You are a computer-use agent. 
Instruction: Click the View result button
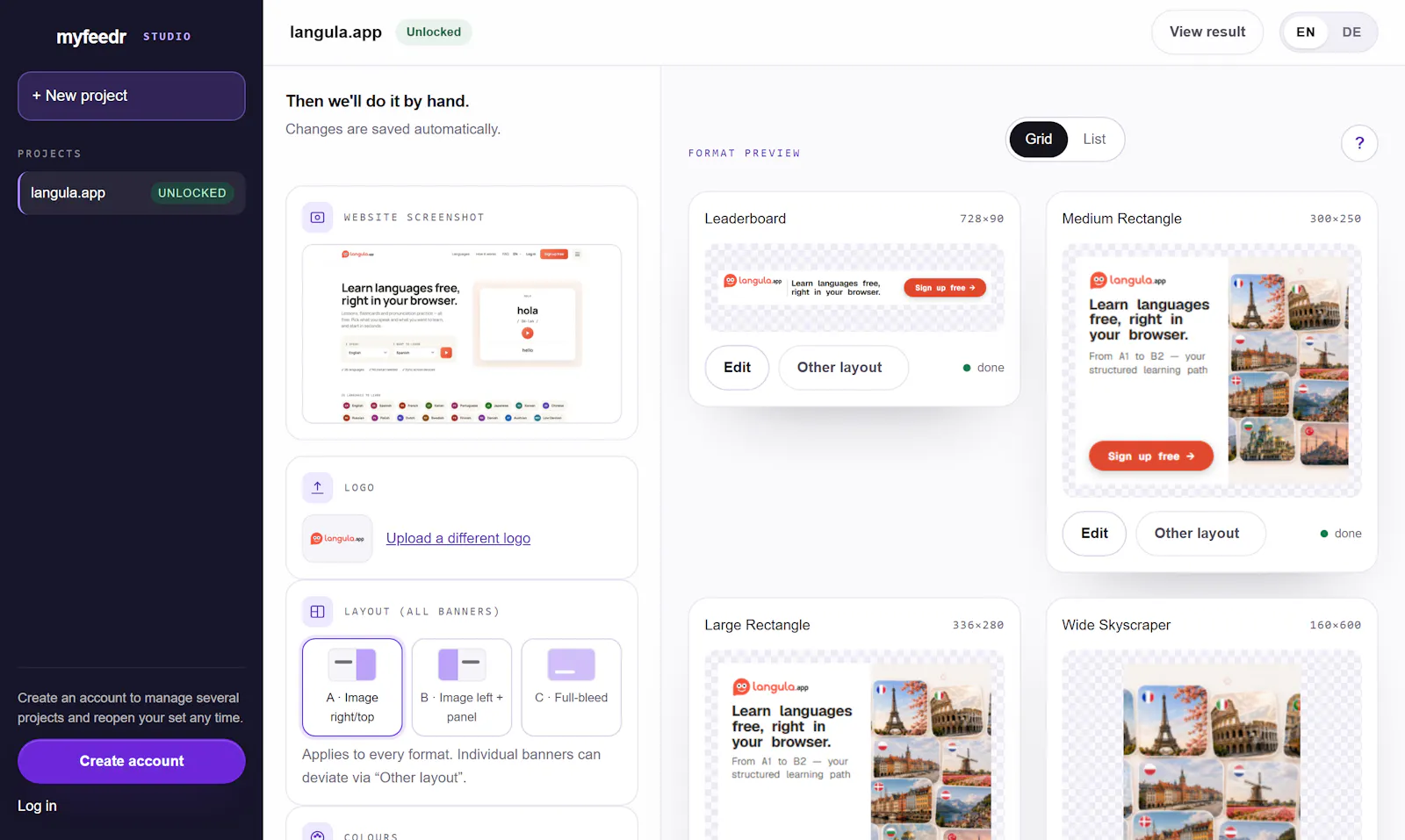pyautogui.click(x=1207, y=32)
